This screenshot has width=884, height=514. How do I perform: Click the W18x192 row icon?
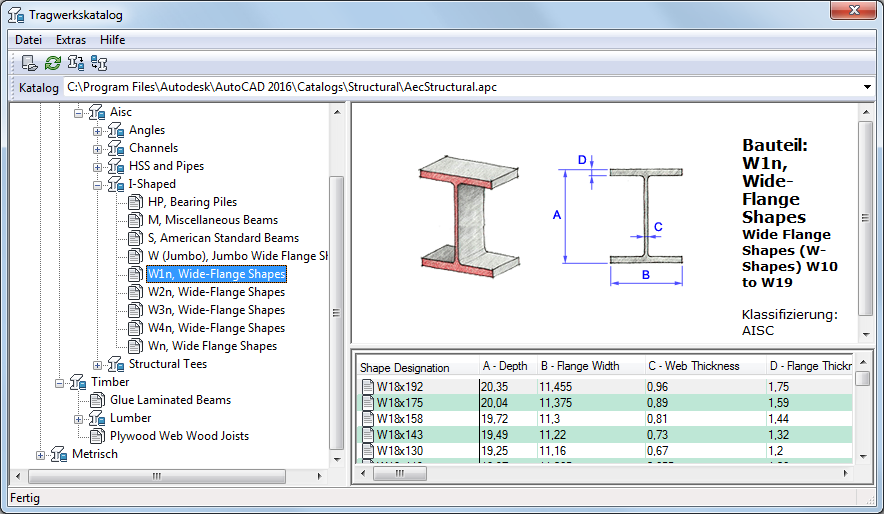[x=368, y=387]
